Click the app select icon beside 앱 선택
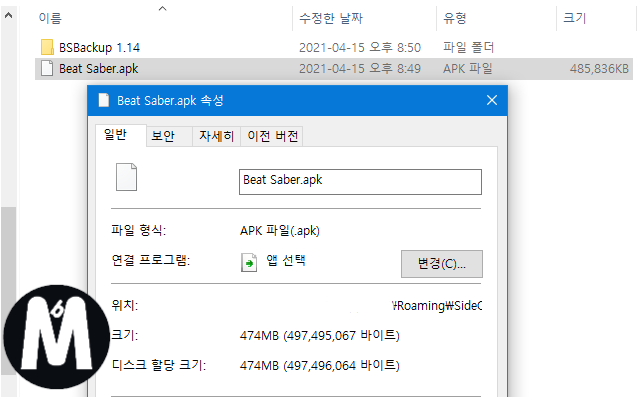The image size is (642, 397). click(x=249, y=262)
